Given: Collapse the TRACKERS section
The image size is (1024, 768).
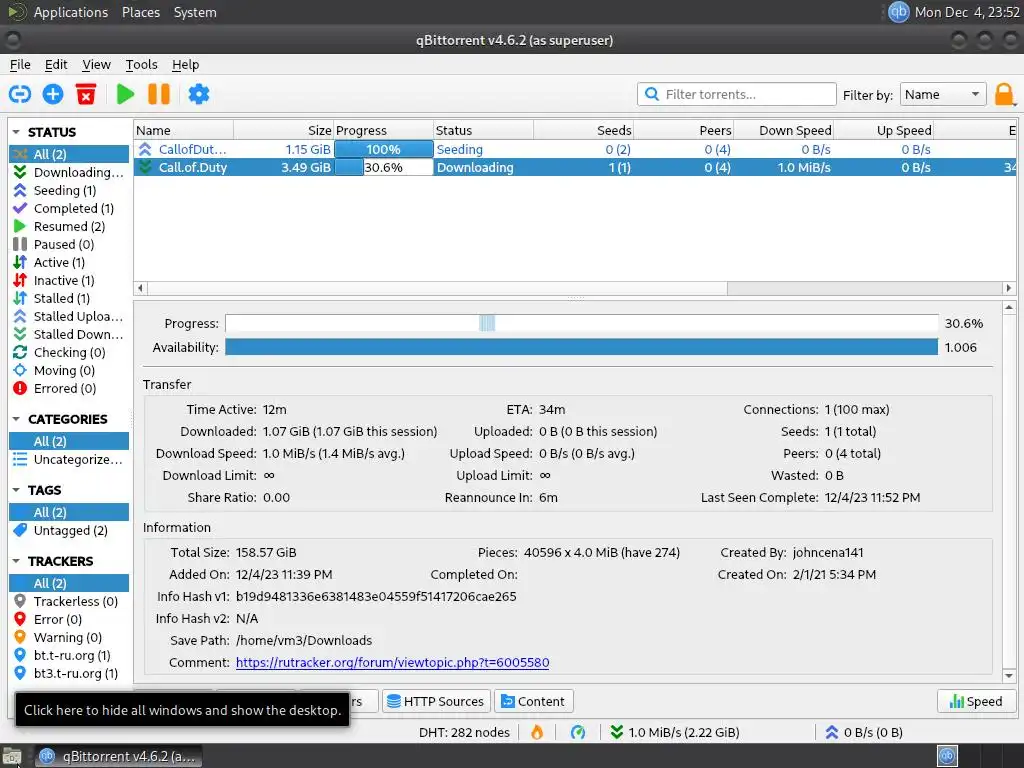Looking at the screenshot, I should pos(16,562).
